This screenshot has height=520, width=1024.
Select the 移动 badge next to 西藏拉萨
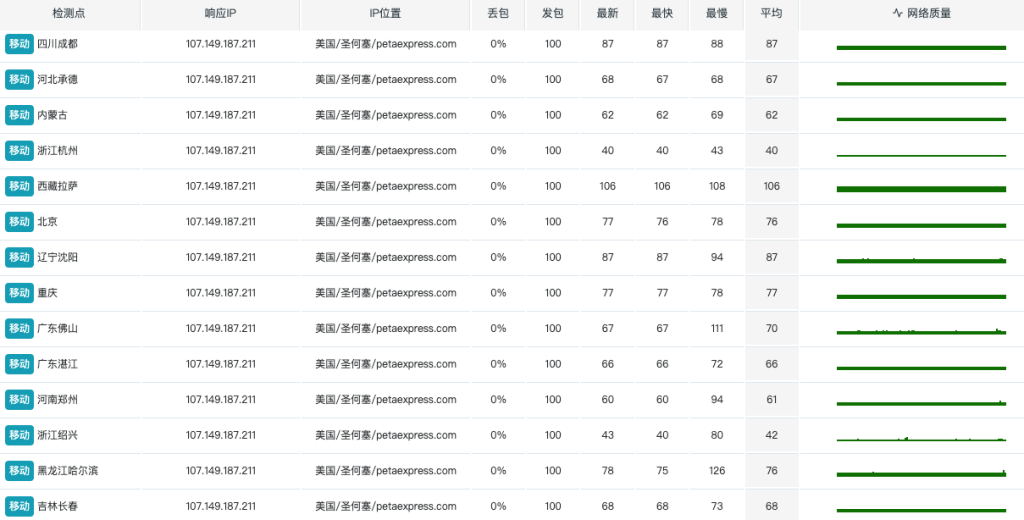19,186
